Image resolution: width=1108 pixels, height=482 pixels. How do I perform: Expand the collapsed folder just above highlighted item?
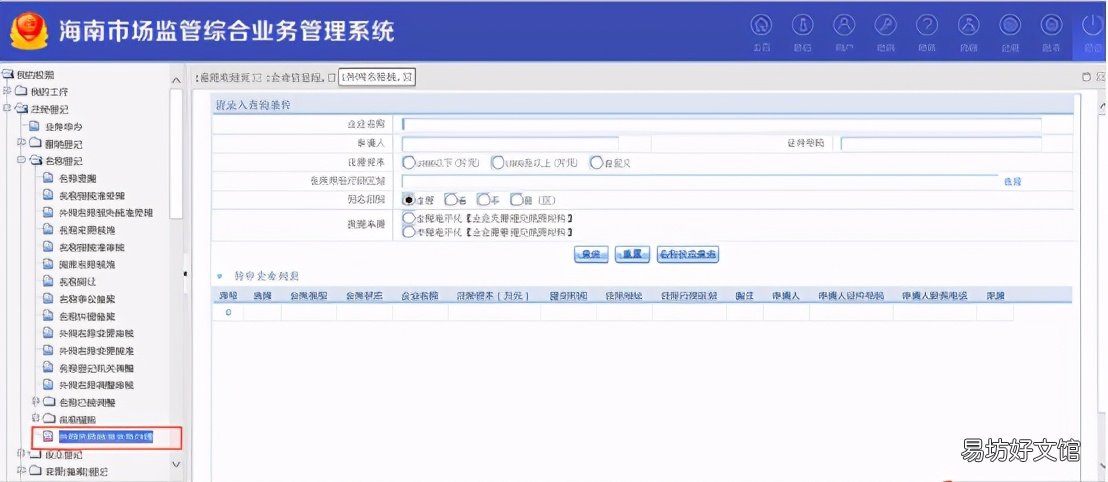(35, 418)
